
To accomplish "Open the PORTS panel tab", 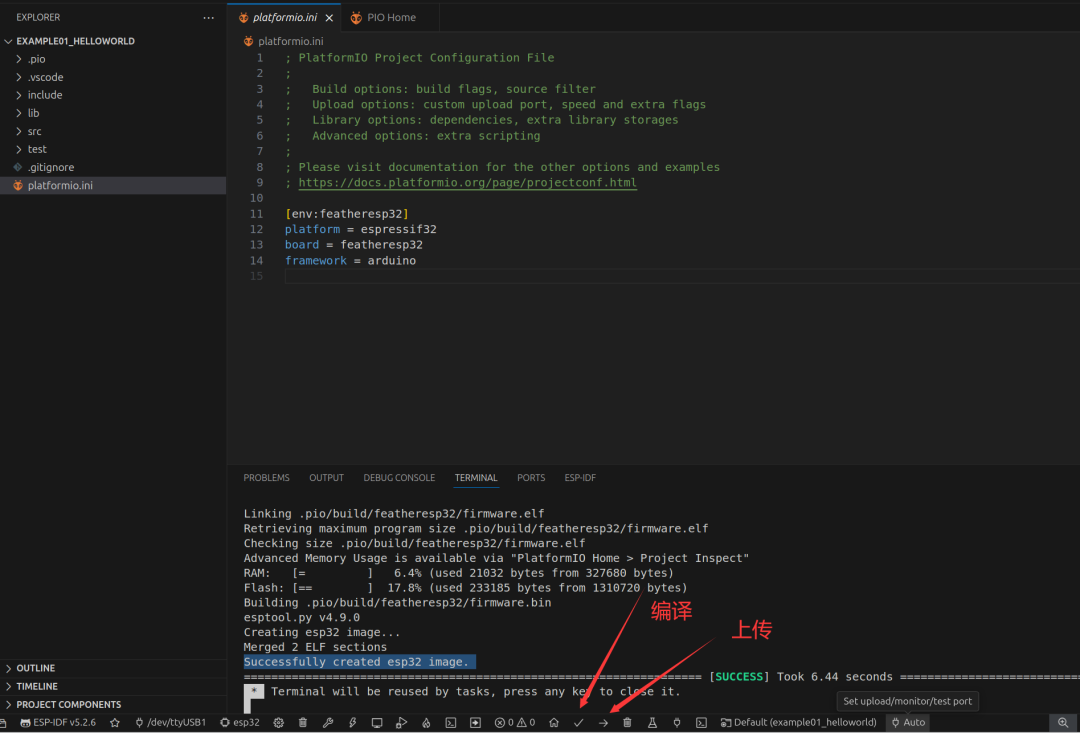I will 531,477.
